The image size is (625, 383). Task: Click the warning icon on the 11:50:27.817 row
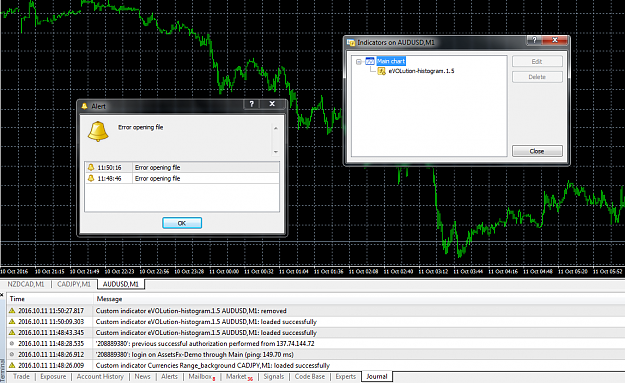coord(12,310)
